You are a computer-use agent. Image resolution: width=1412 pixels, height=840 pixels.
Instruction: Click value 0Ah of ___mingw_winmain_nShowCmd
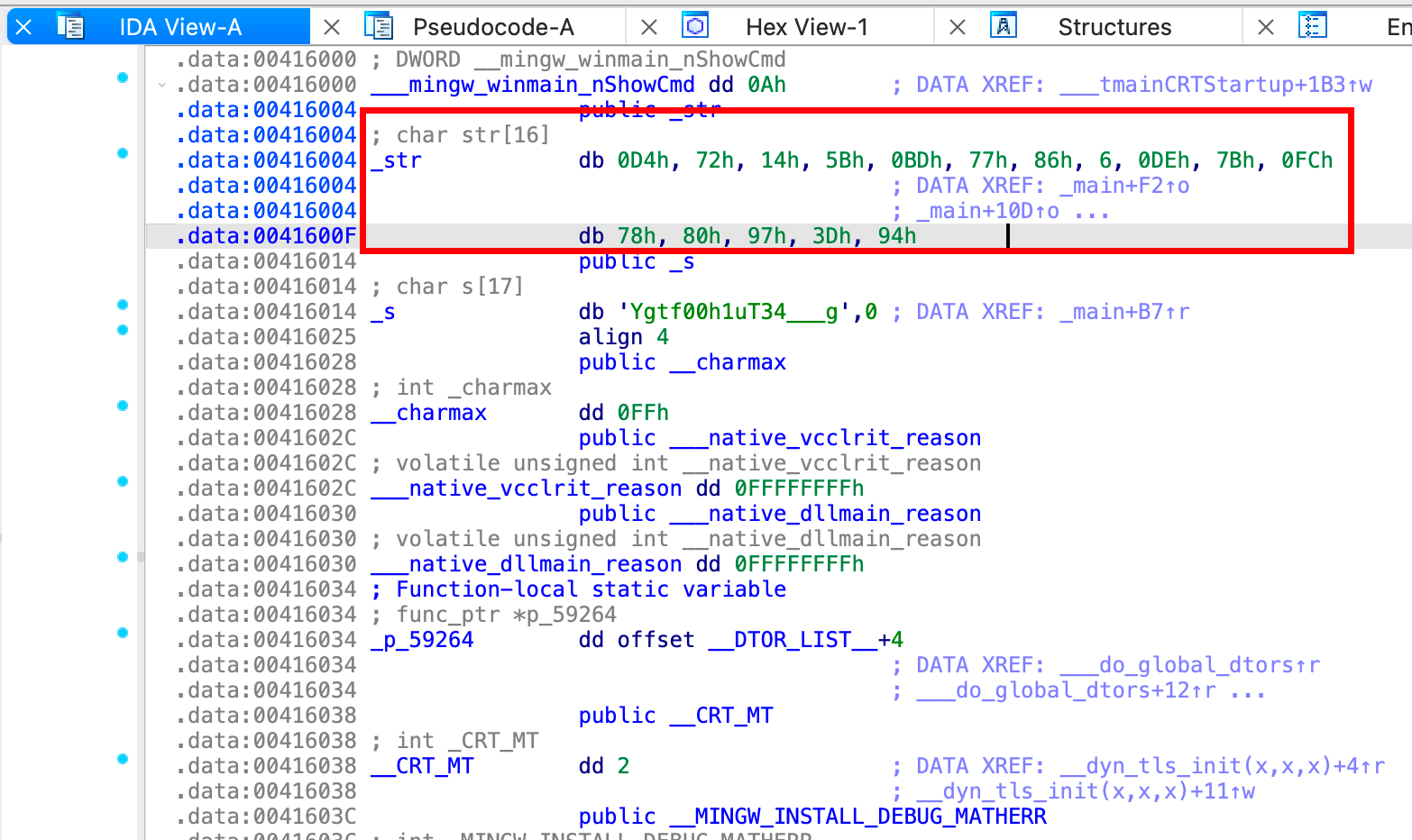[766, 85]
